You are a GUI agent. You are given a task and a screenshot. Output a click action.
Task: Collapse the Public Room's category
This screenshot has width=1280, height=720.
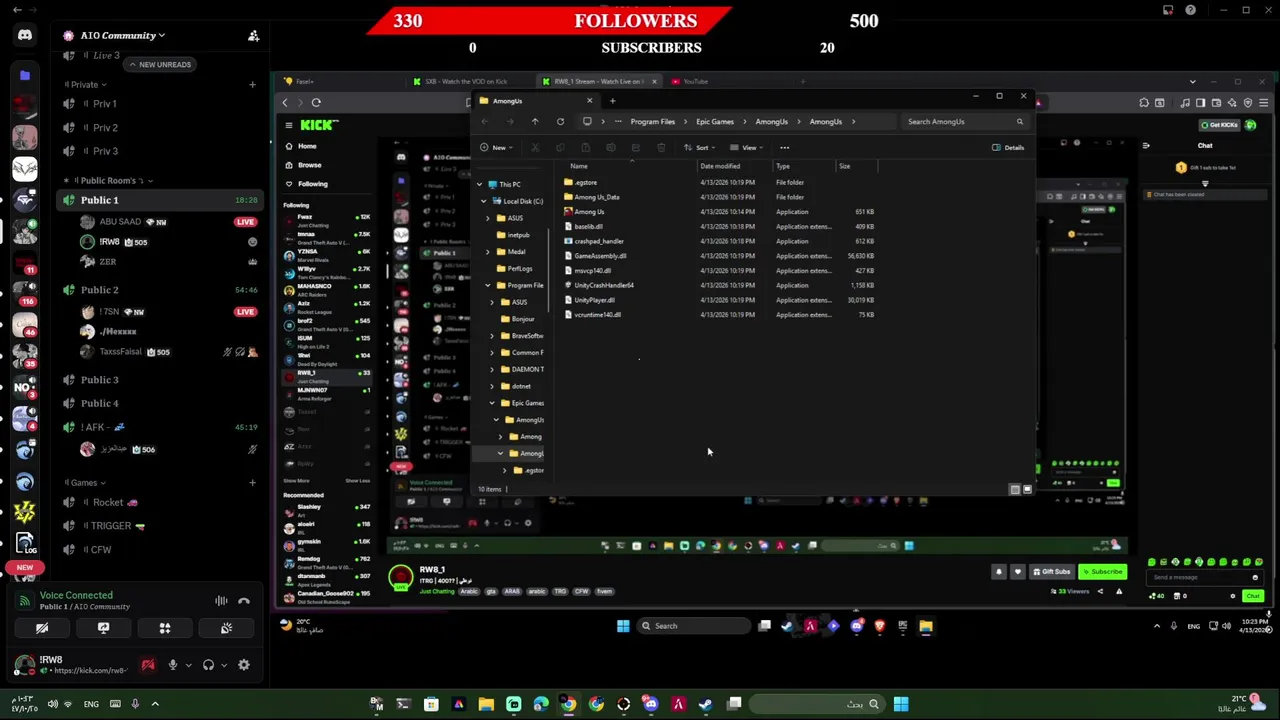[x=108, y=180]
